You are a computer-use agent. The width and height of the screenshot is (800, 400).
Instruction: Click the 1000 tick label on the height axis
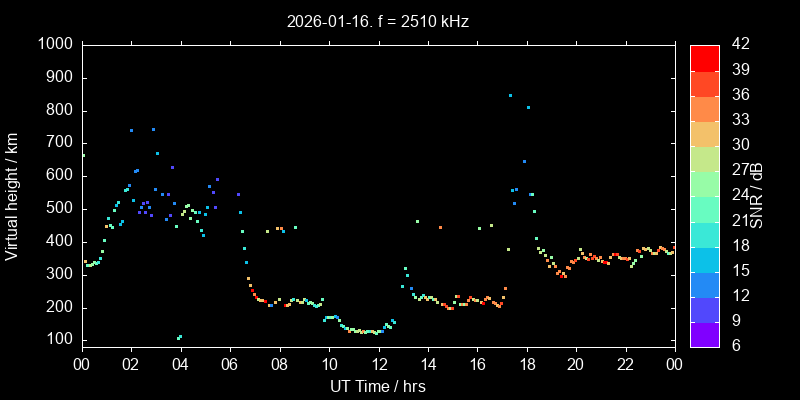pos(54,45)
